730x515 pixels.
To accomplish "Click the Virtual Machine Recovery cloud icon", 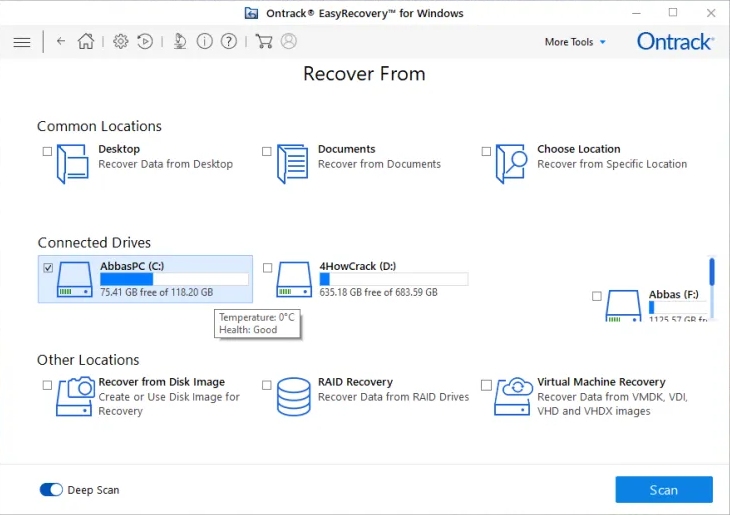I will (514, 397).
